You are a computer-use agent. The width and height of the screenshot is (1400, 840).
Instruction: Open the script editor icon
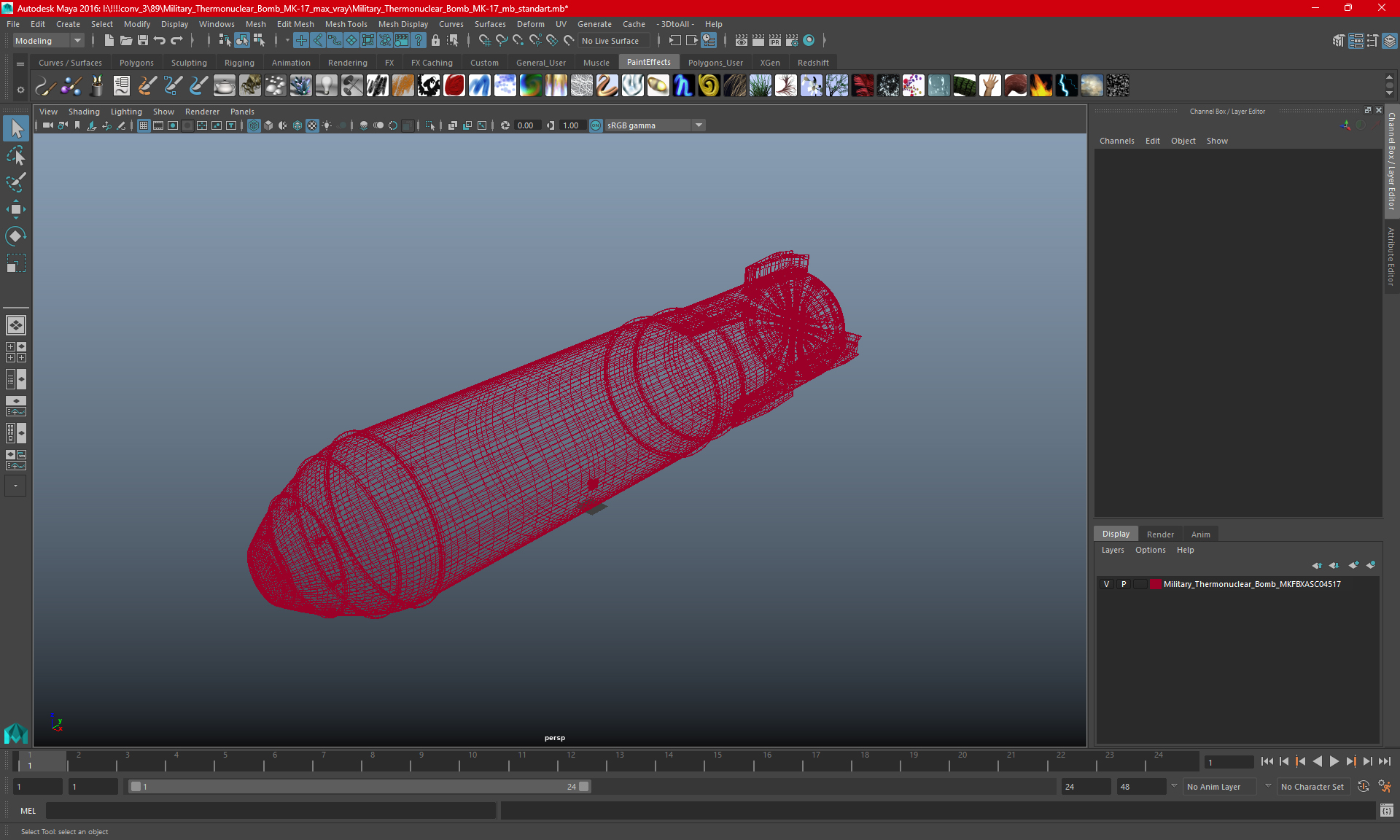1386,810
